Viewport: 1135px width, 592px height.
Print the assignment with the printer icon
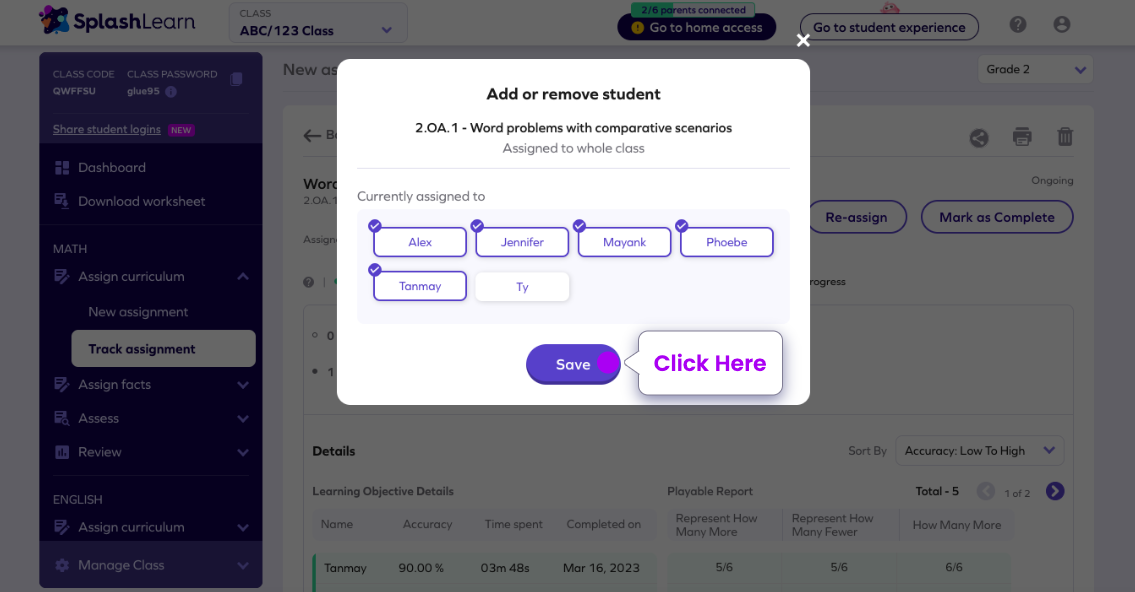pos(1022,137)
